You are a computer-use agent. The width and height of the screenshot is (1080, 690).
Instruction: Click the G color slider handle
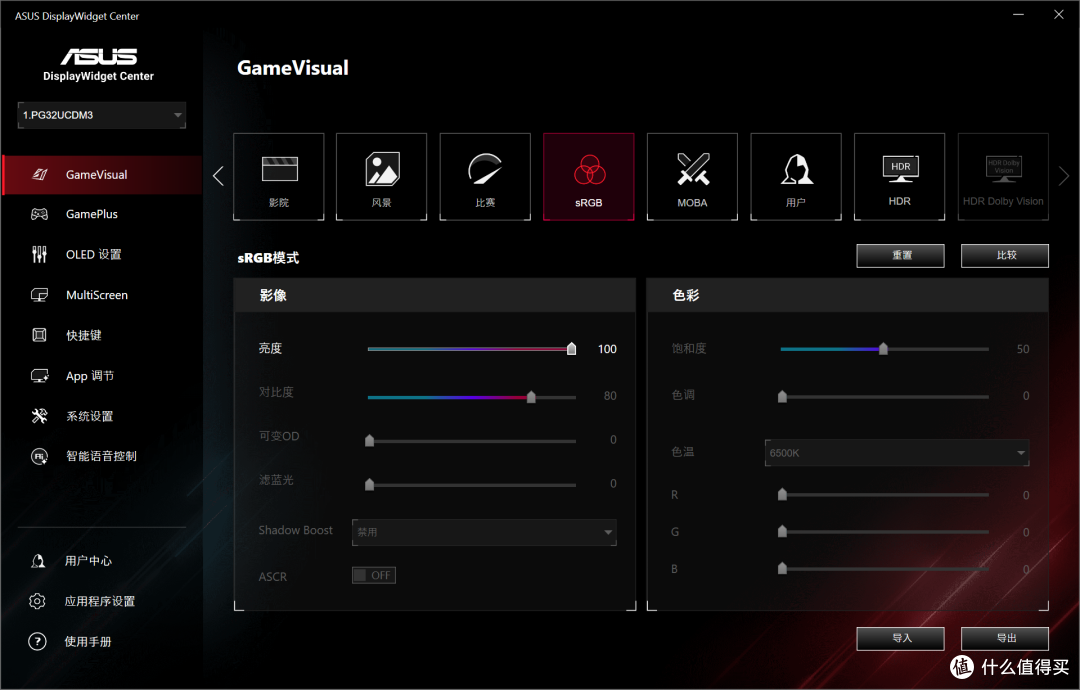tap(782, 532)
